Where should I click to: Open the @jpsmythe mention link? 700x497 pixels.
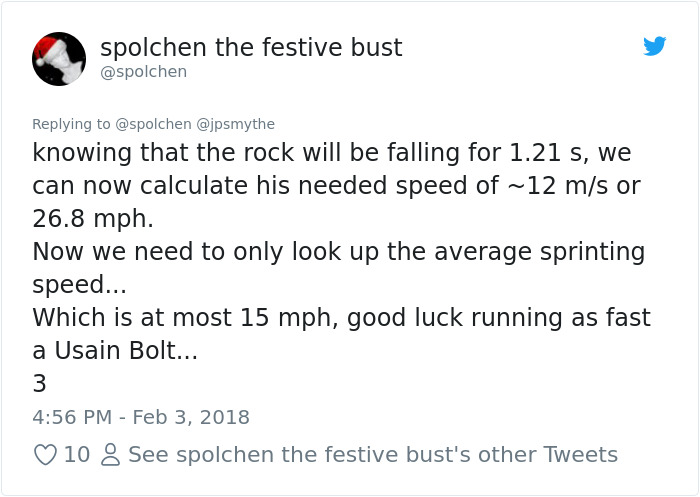click(234, 124)
